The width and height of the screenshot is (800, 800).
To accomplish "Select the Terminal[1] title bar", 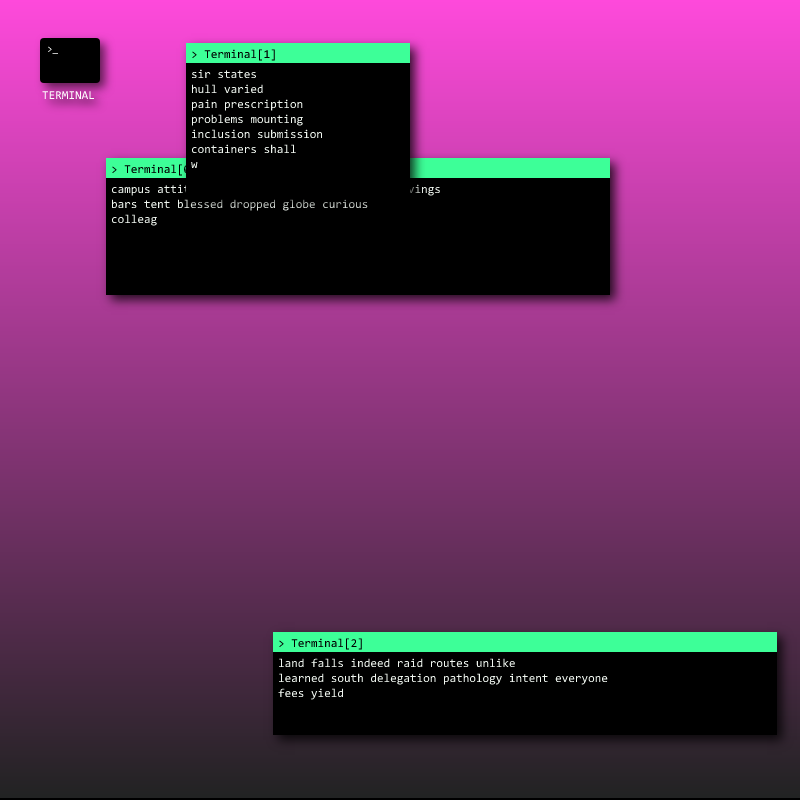I will [x=298, y=54].
